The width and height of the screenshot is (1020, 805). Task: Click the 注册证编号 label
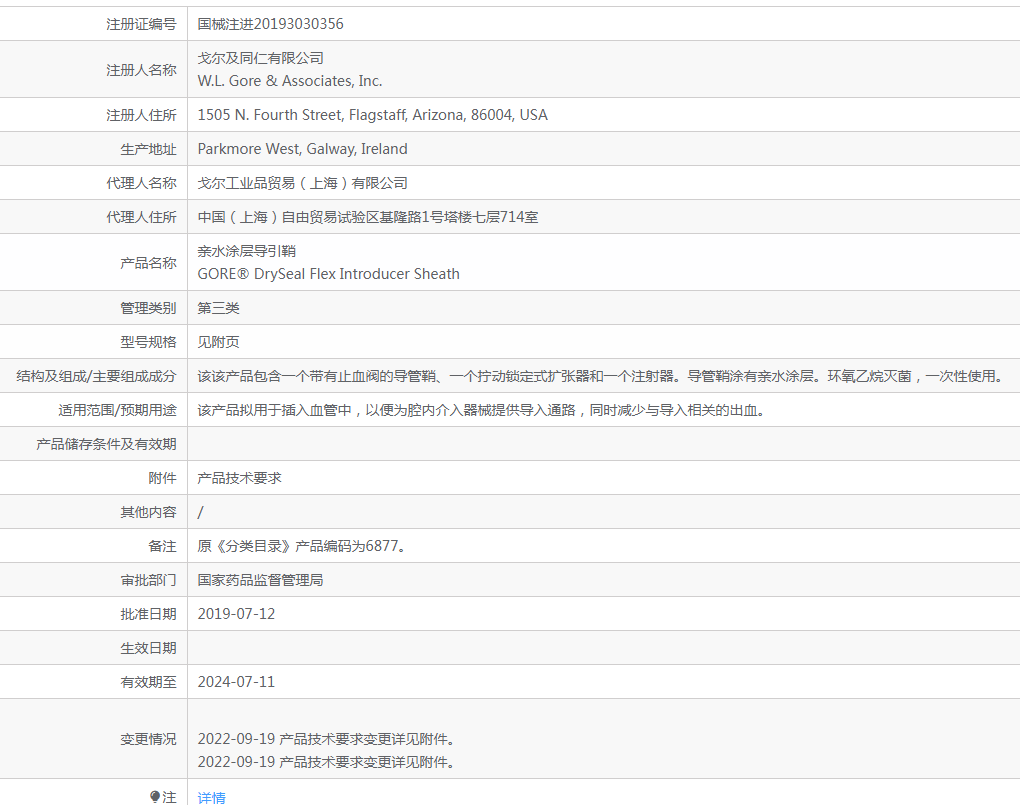[x=141, y=24]
